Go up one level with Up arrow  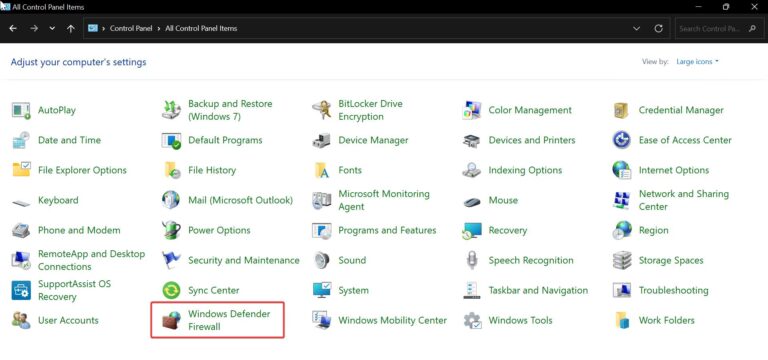pyautogui.click(x=71, y=28)
